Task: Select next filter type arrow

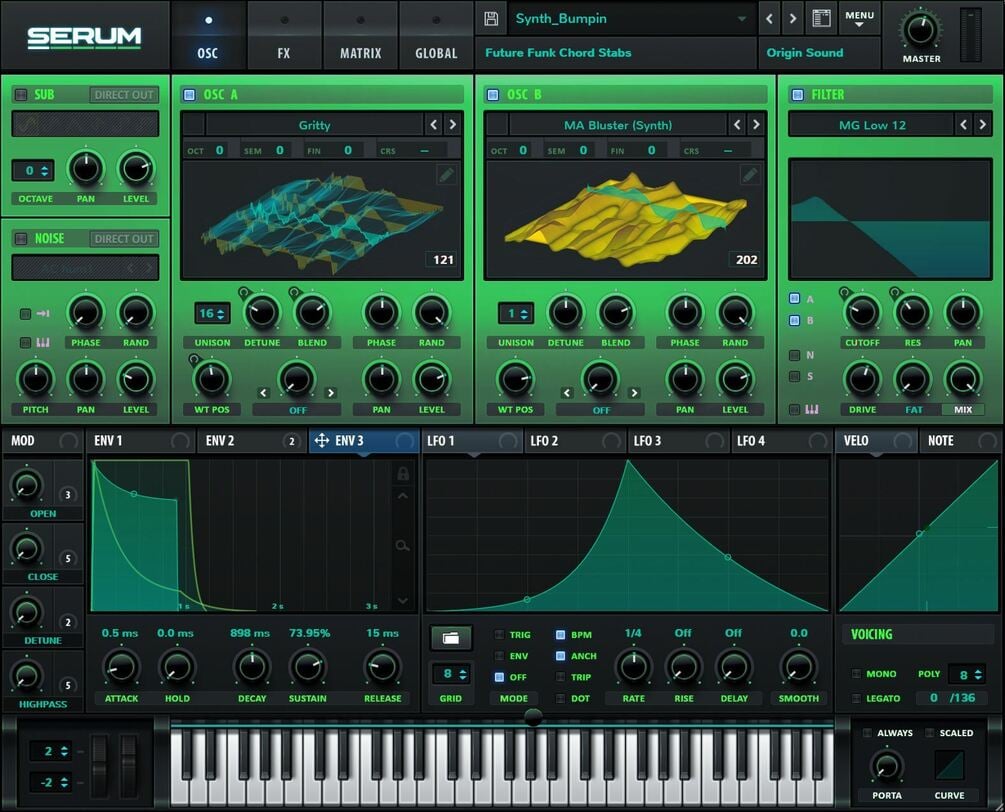Action: click(x=983, y=124)
